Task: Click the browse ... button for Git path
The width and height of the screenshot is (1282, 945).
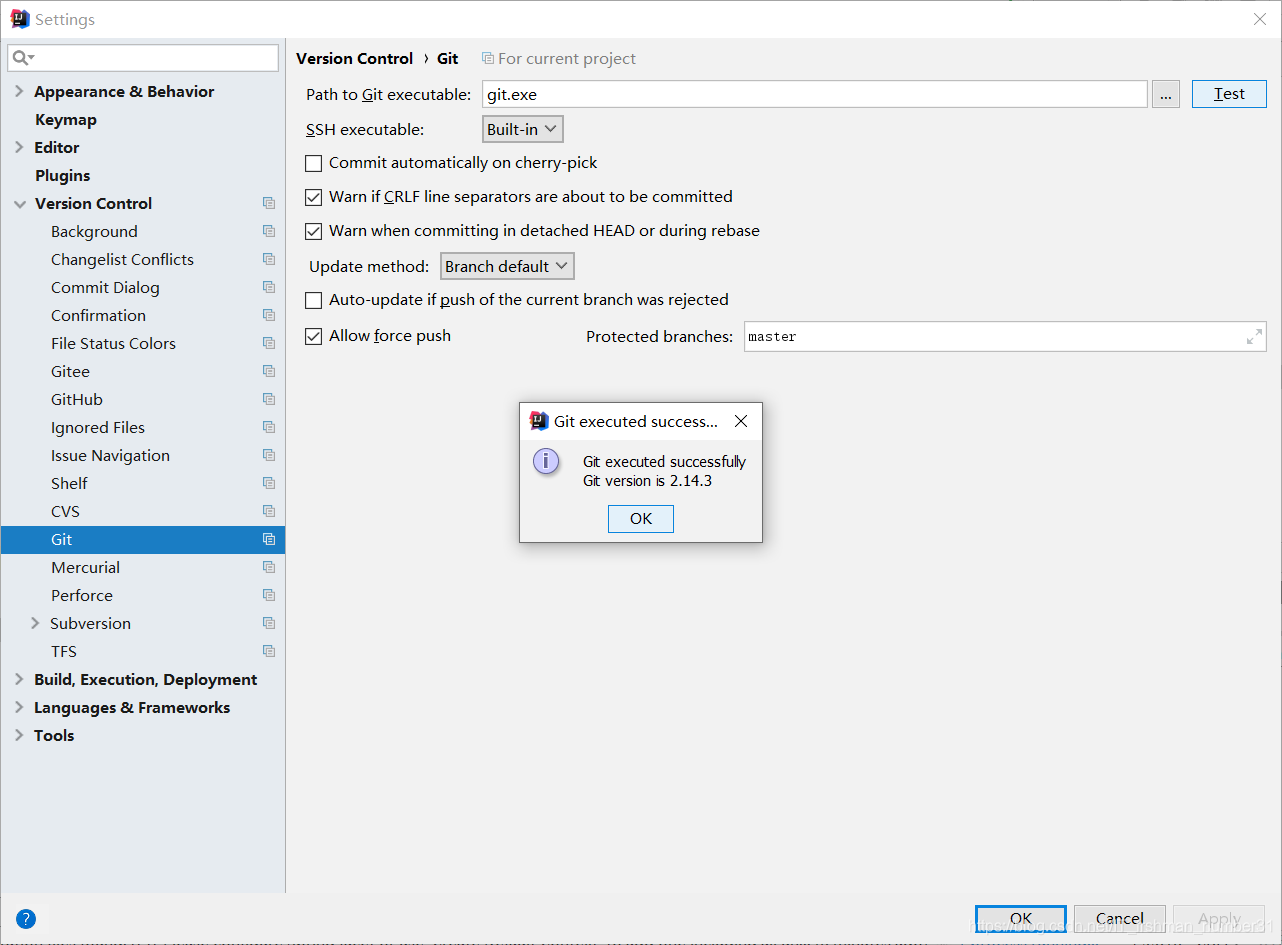Action: (x=1166, y=94)
